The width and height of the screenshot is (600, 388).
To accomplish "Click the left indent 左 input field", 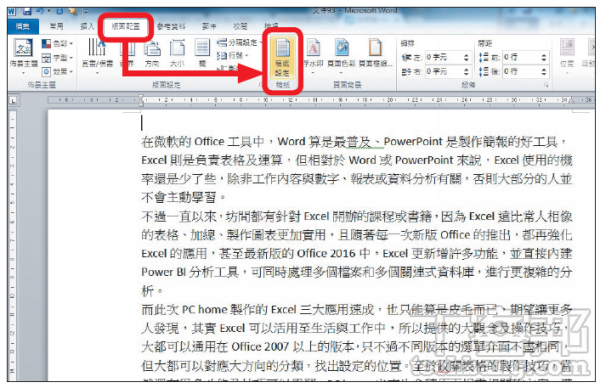I will [x=443, y=57].
